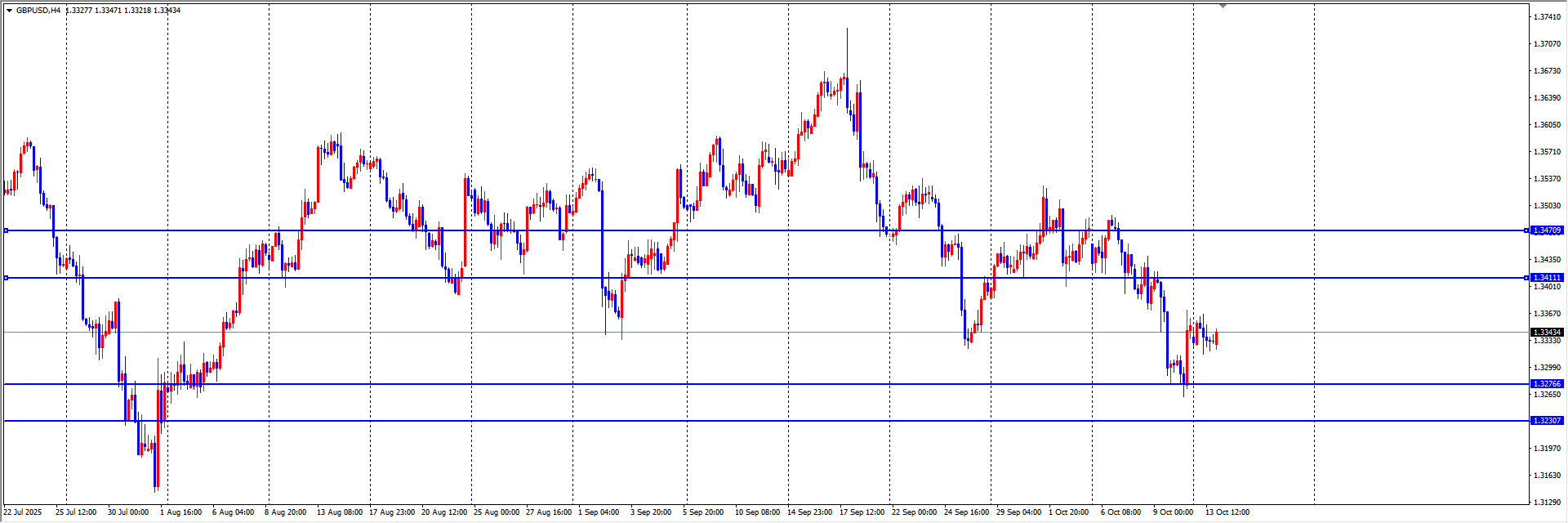Screen dimensions: 1568x523
Task: Select the 1.32766 horizontal line price tag
Action: [x=1547, y=384]
